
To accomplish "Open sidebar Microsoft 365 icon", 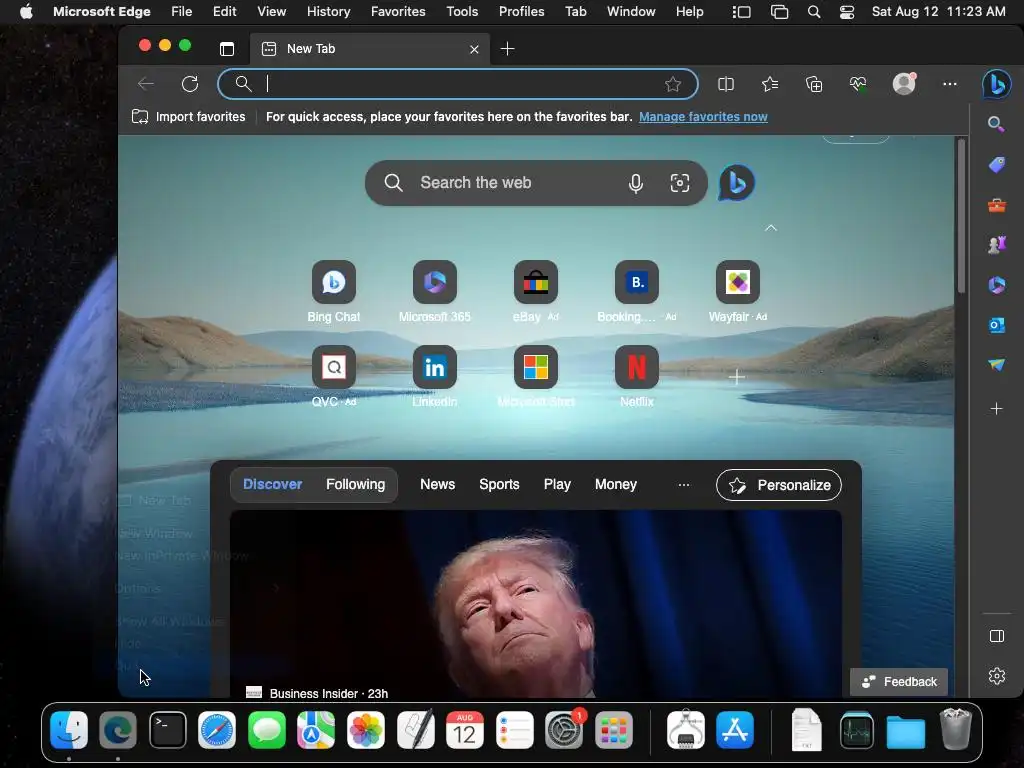I will point(997,285).
